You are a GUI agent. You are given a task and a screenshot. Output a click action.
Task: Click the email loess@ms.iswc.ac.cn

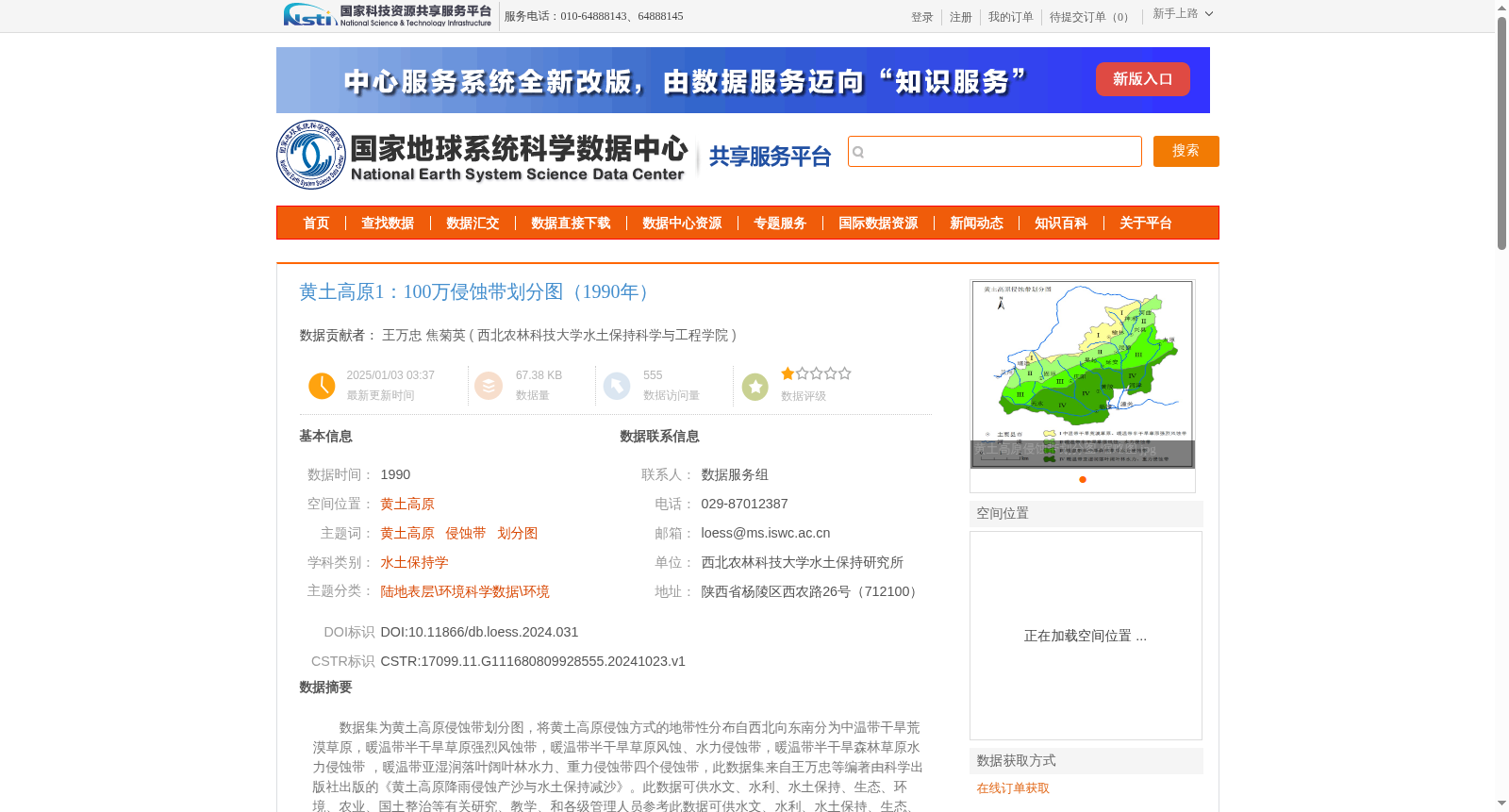tap(766, 534)
